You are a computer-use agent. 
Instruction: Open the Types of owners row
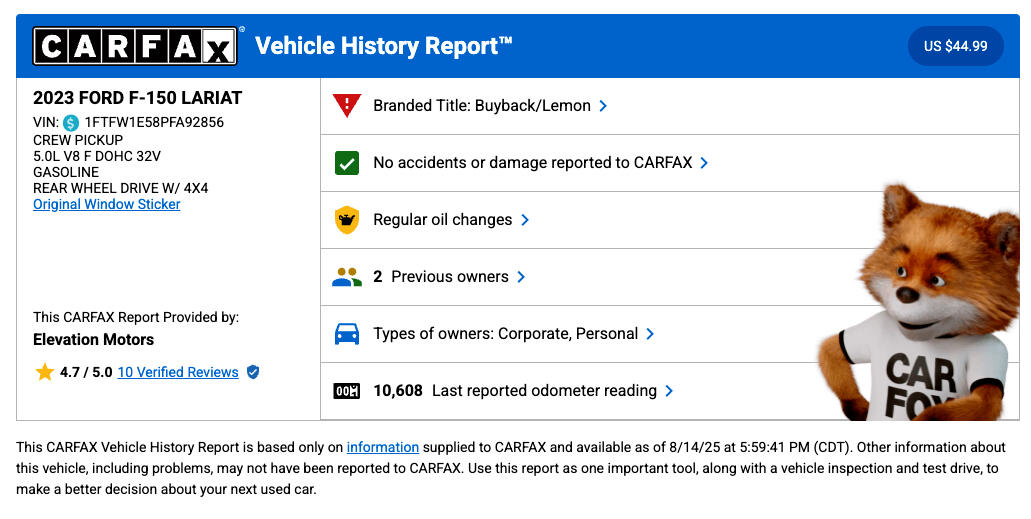tap(505, 334)
